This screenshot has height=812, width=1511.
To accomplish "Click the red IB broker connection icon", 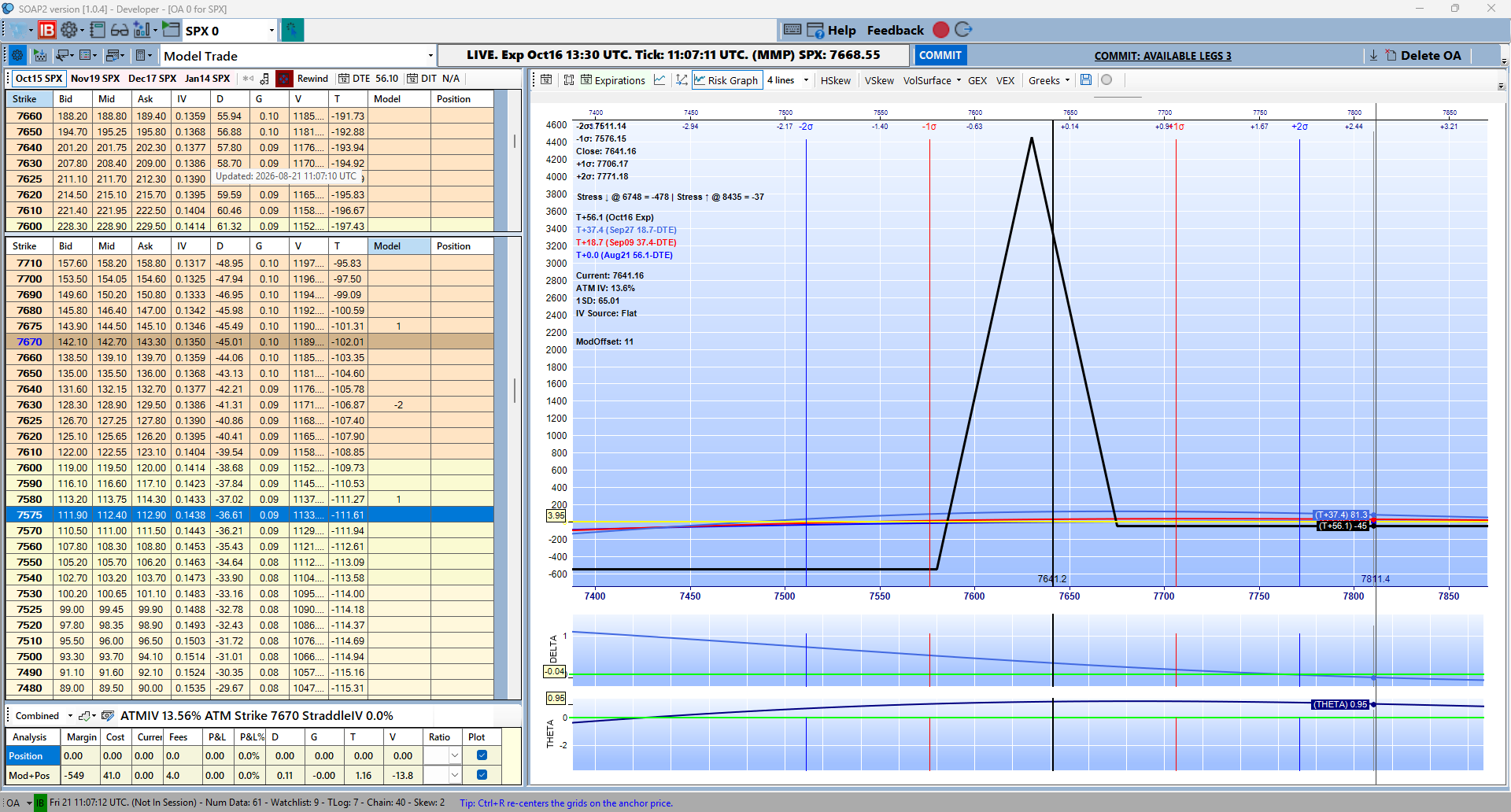I will point(47,31).
